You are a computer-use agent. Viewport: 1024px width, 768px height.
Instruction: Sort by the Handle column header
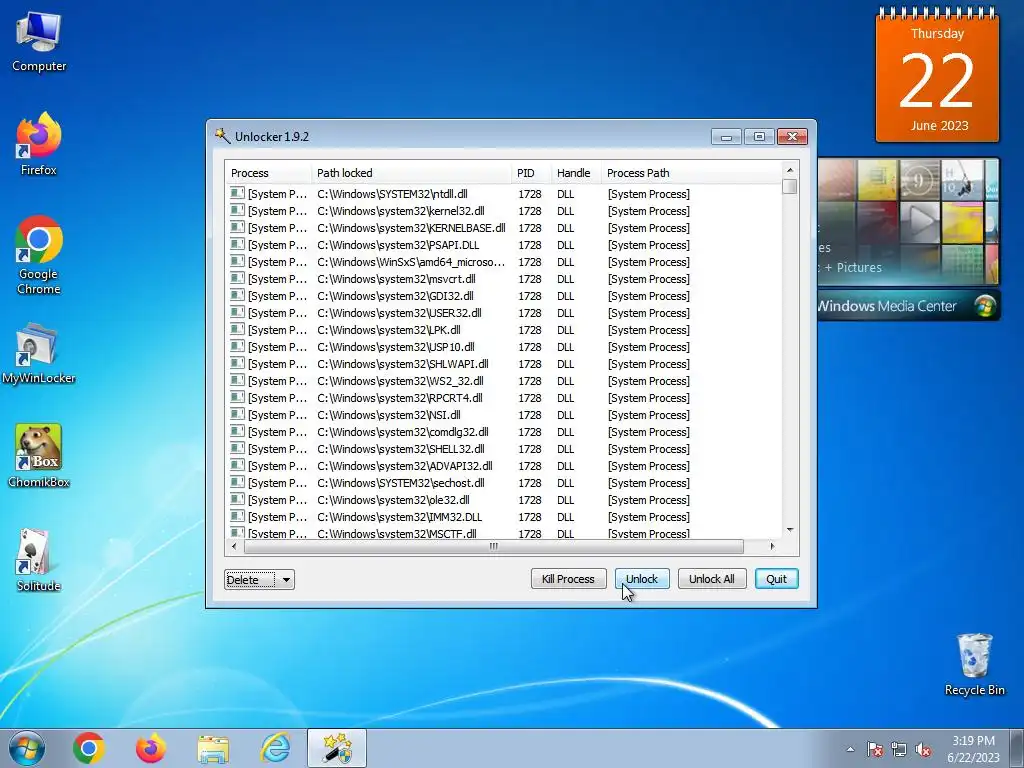pyautogui.click(x=576, y=173)
